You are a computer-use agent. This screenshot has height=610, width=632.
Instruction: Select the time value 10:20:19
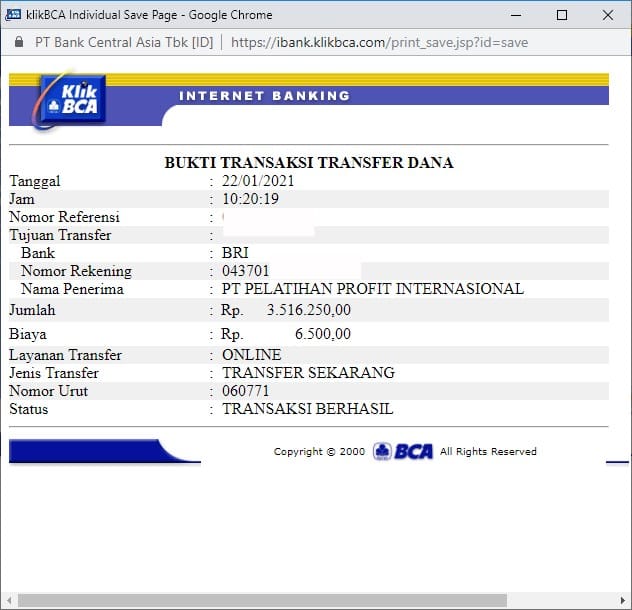[x=250, y=199]
